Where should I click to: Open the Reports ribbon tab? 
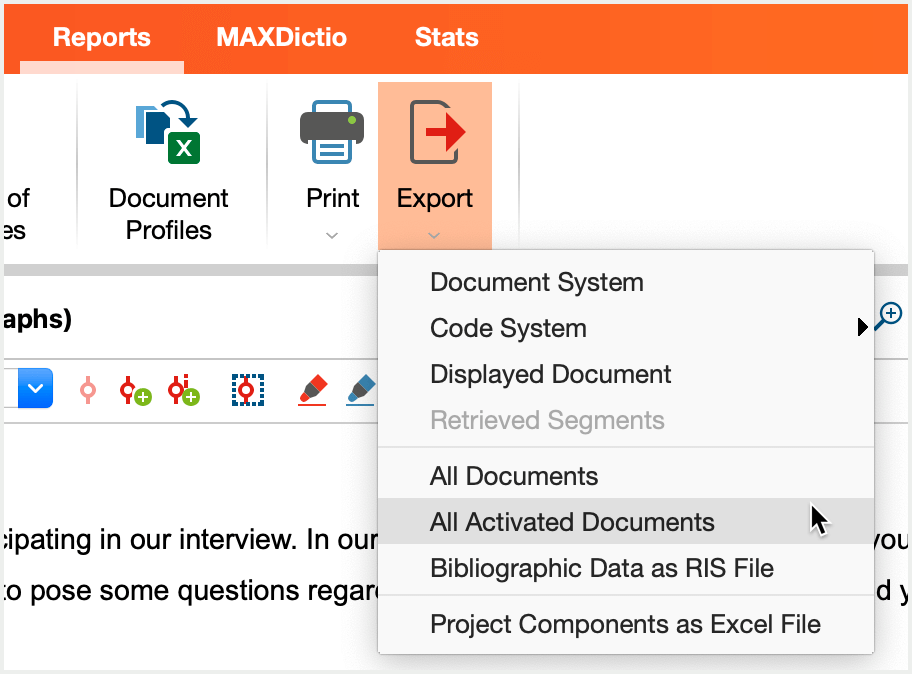click(102, 38)
